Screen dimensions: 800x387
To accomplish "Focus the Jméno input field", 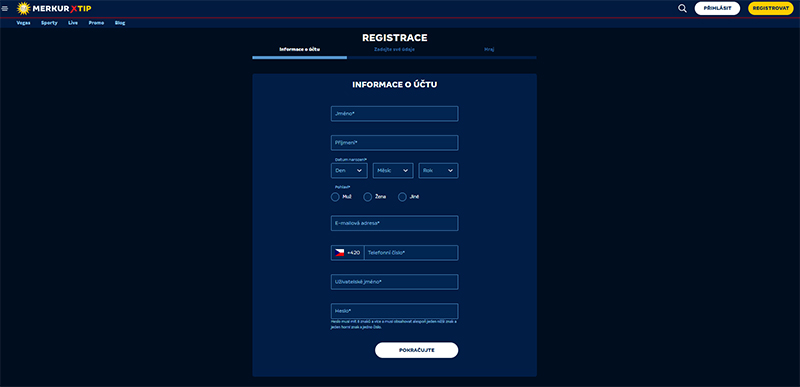I will coord(394,114).
